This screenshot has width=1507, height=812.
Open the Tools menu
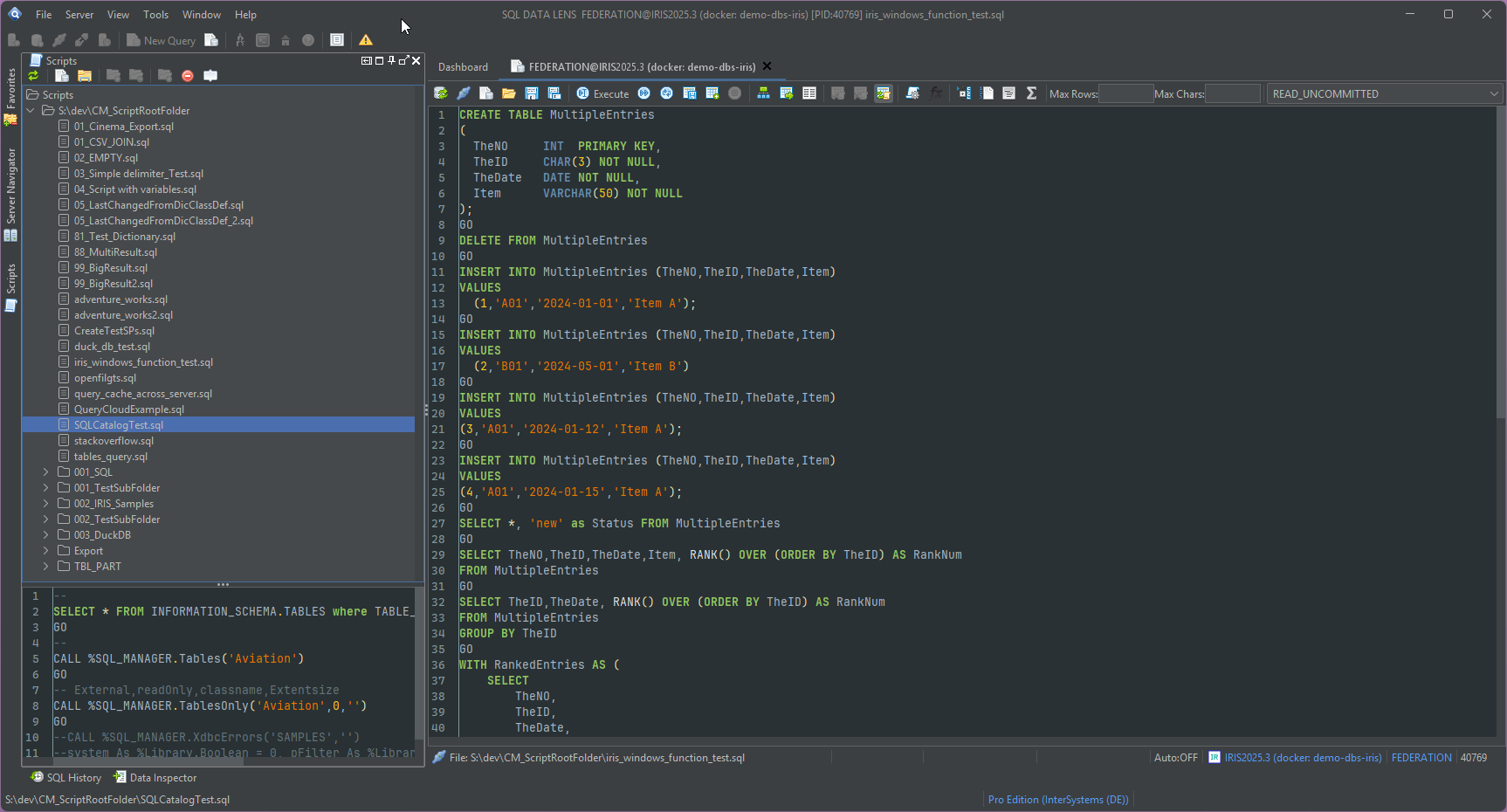(x=156, y=15)
